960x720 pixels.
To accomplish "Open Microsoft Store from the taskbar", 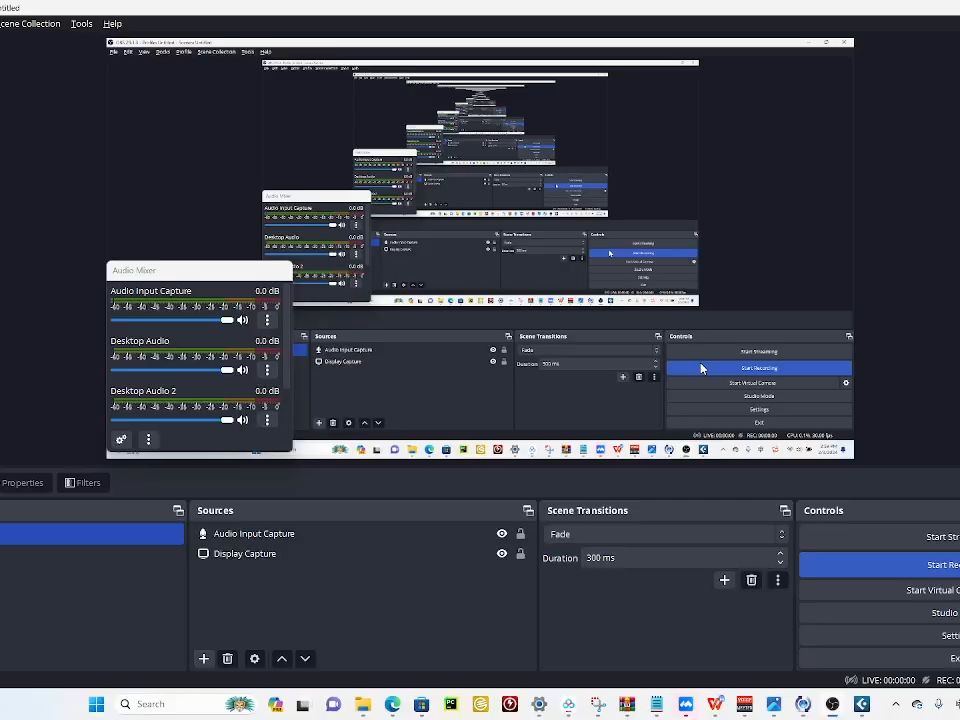I will (421, 704).
